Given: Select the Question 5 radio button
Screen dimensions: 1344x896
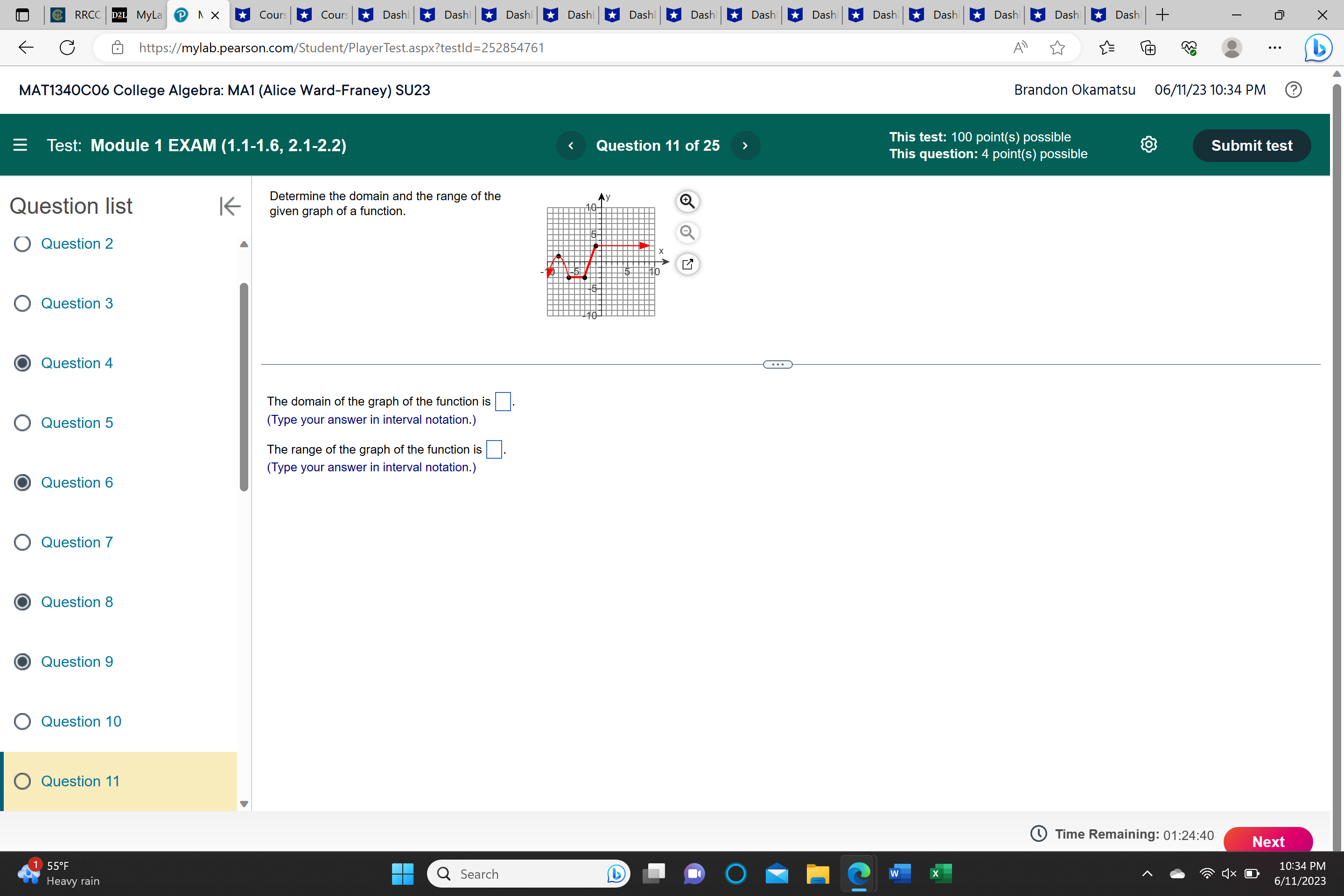Looking at the screenshot, I should click(x=22, y=422).
